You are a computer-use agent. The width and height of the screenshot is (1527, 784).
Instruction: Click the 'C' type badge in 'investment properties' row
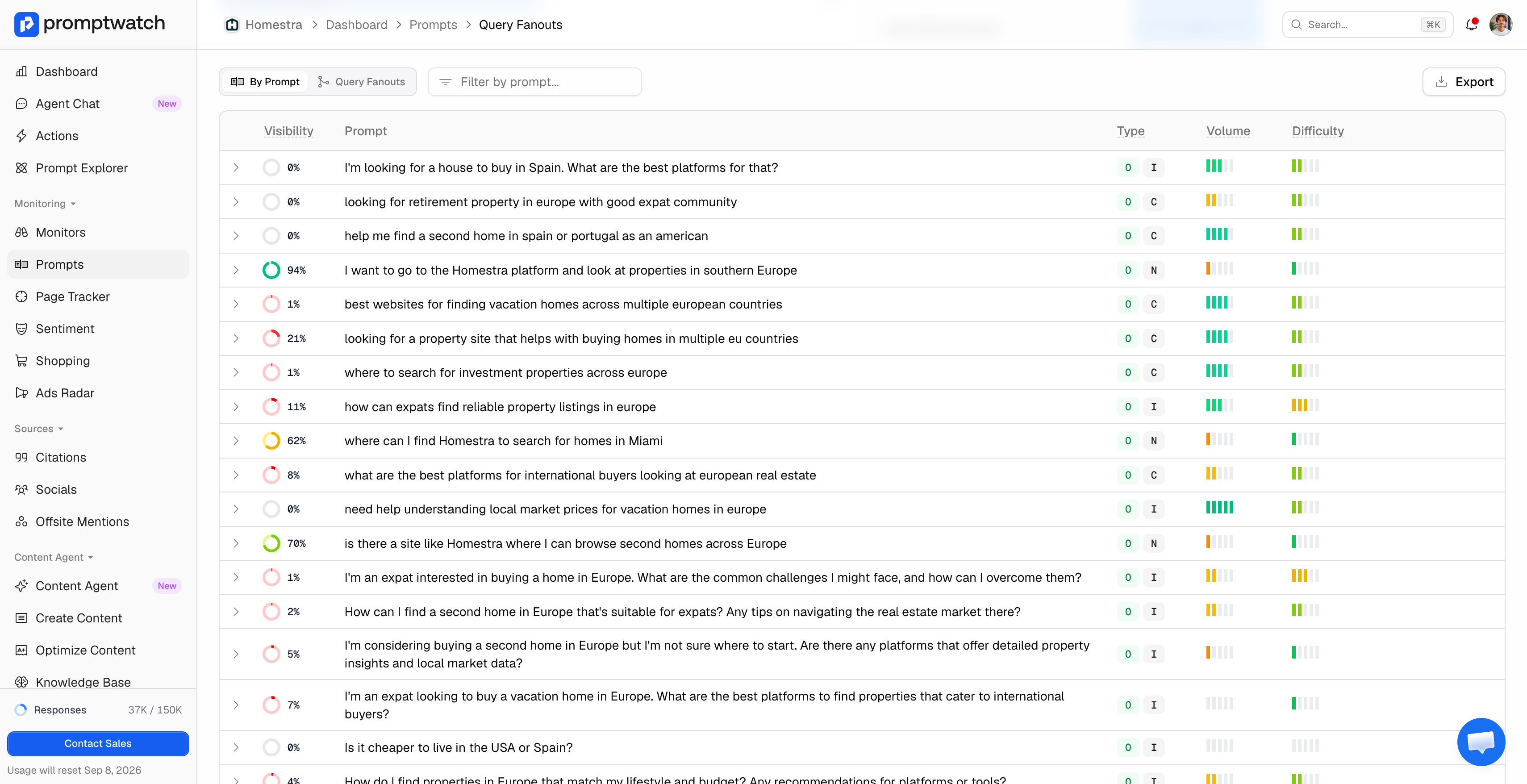pyautogui.click(x=1154, y=373)
